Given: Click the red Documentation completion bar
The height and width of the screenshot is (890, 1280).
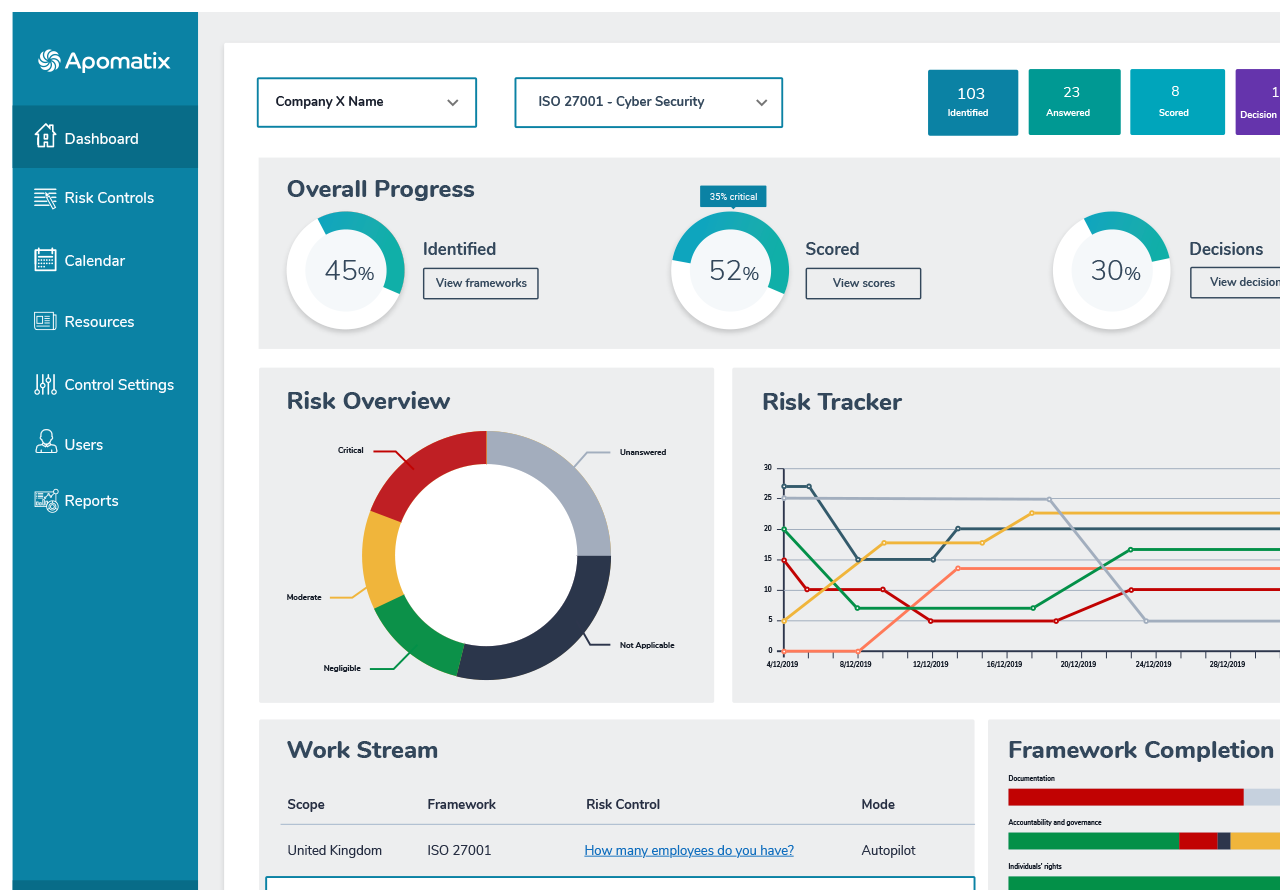Looking at the screenshot, I should (1125, 797).
